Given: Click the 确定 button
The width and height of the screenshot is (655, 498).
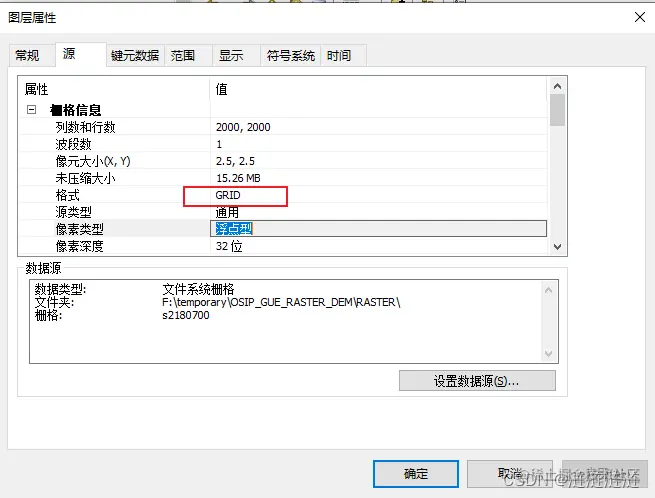Looking at the screenshot, I should pos(416,474).
